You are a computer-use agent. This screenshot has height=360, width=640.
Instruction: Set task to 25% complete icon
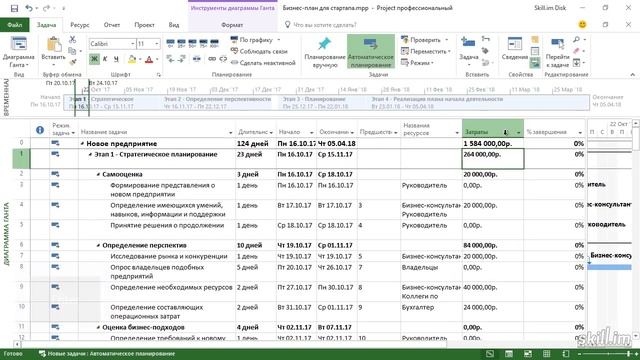point(181,42)
